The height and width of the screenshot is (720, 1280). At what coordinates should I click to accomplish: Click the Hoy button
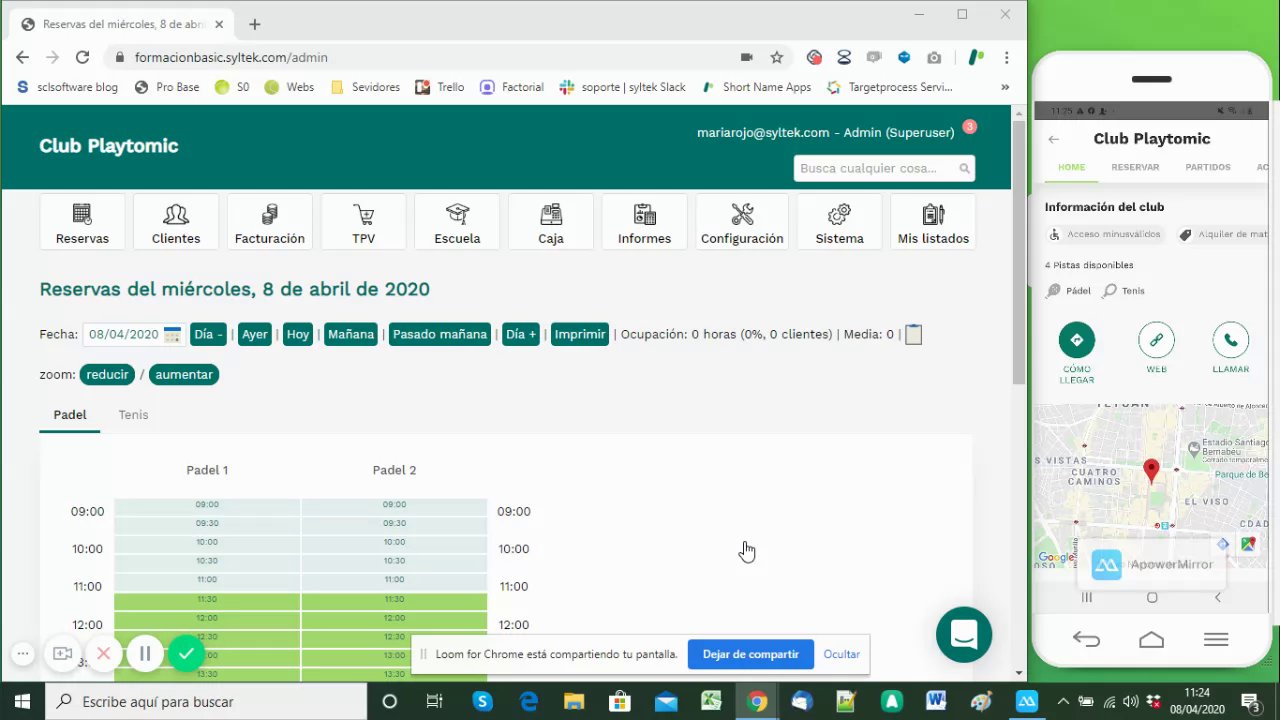click(298, 334)
